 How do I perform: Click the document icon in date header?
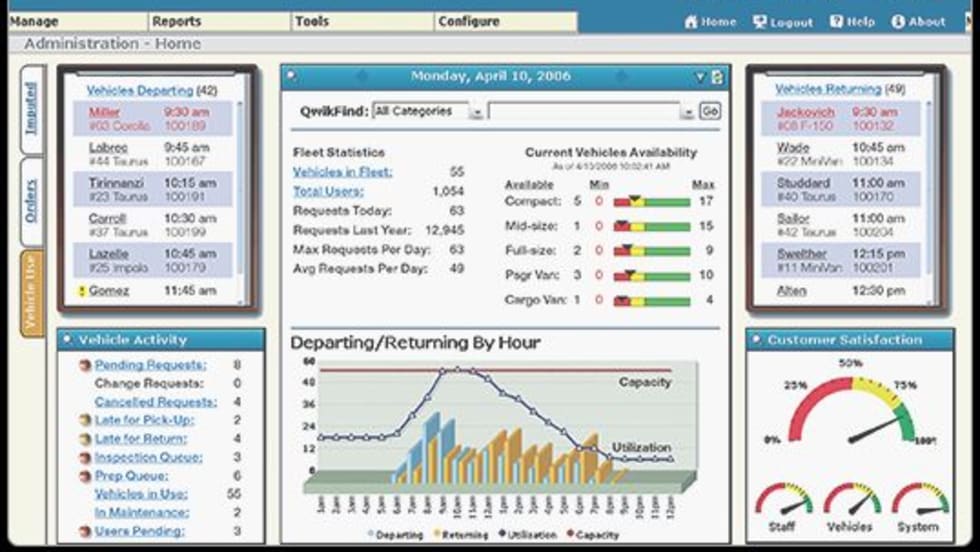click(x=717, y=77)
